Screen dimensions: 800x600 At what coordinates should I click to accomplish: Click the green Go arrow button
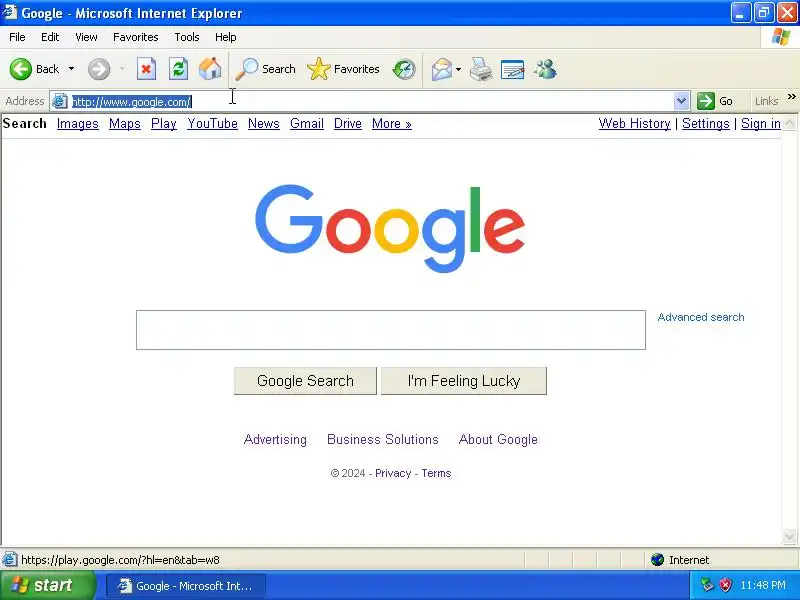(706, 101)
